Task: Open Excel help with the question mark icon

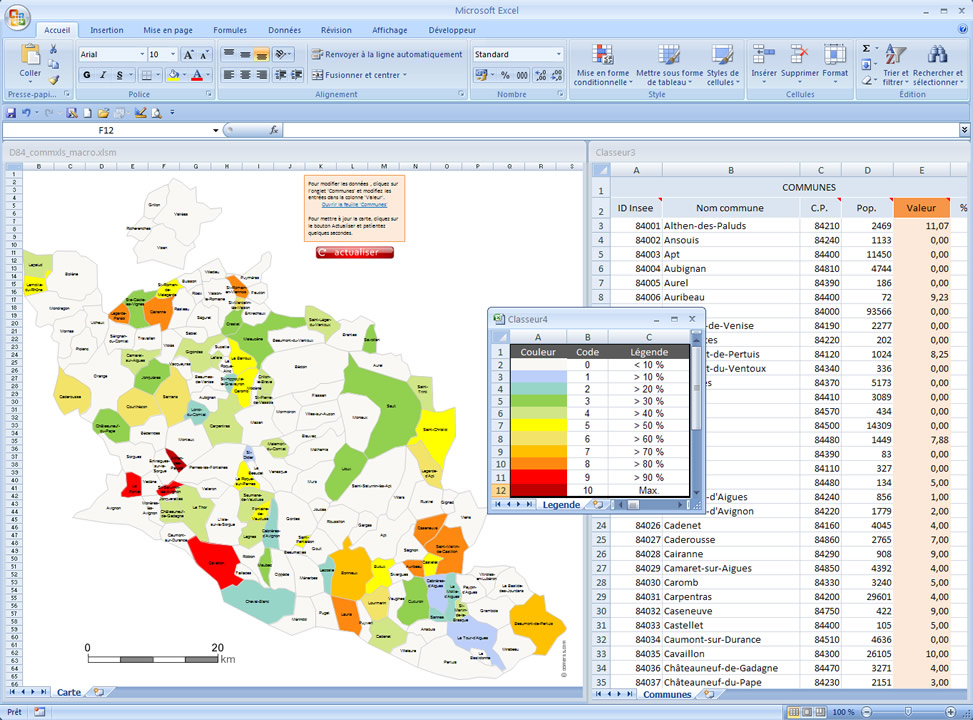Action: [962, 29]
